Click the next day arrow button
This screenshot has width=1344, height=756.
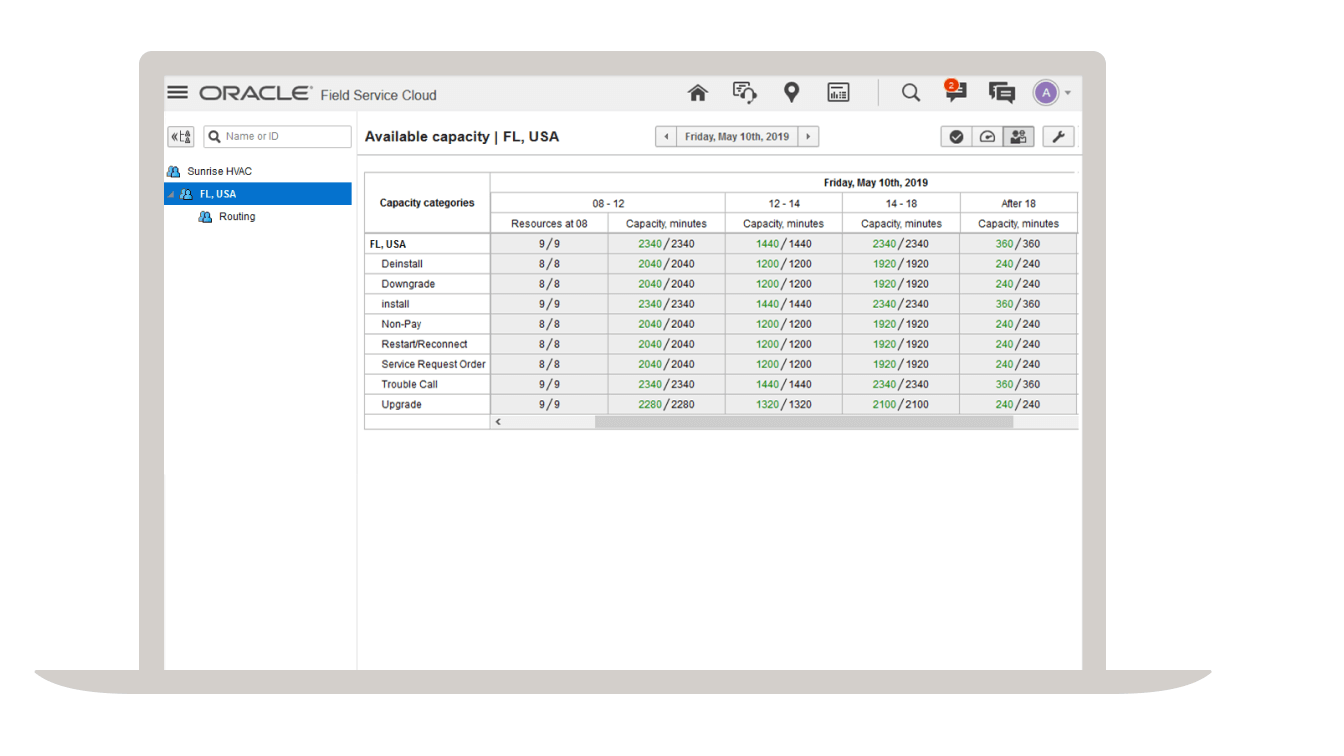[809, 136]
